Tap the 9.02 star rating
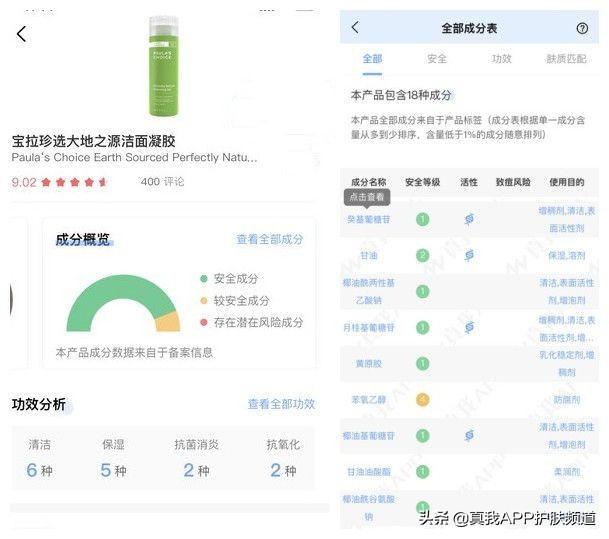This screenshot has height=539, width=609. click(x=59, y=182)
